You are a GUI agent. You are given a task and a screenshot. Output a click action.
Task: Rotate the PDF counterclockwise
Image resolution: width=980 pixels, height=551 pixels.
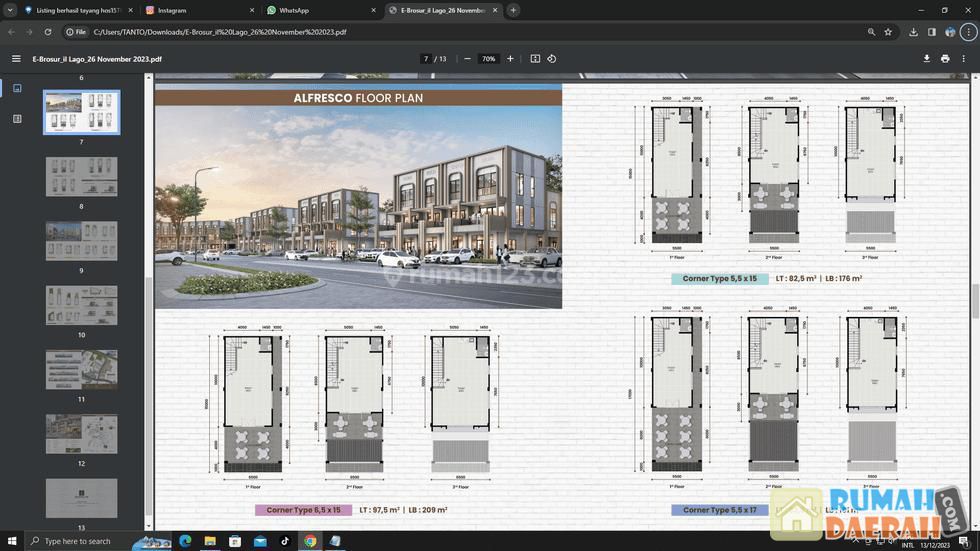click(552, 59)
